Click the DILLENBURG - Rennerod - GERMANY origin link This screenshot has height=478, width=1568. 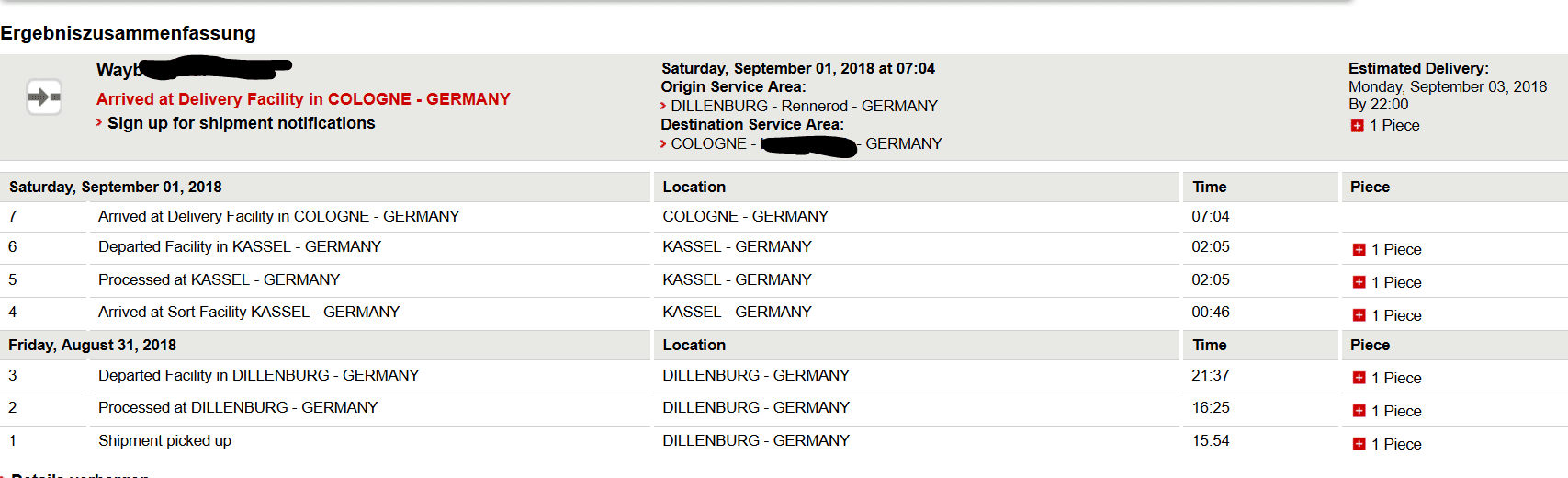click(804, 107)
